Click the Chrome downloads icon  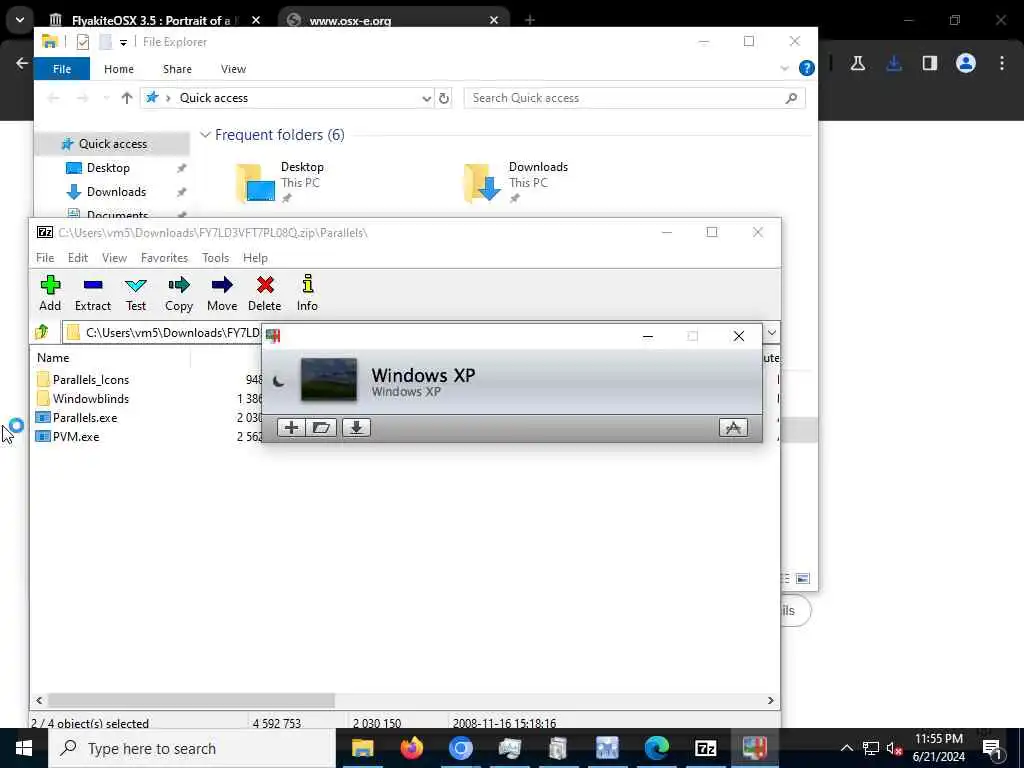coord(894,63)
